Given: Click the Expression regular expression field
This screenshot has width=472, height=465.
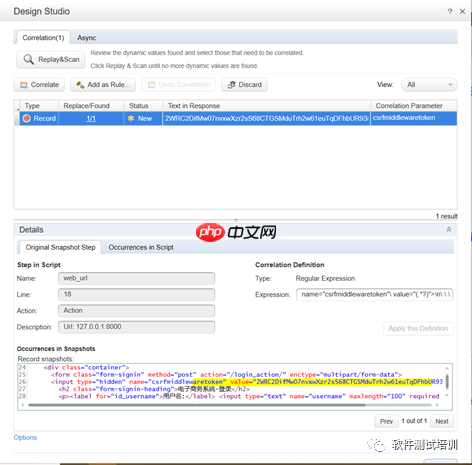Looking at the screenshot, I should pos(374,294).
